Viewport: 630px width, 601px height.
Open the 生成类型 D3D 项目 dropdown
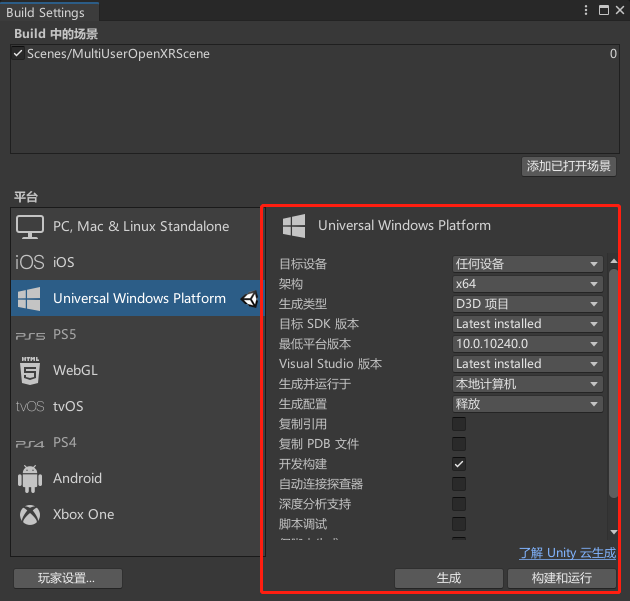pos(528,304)
